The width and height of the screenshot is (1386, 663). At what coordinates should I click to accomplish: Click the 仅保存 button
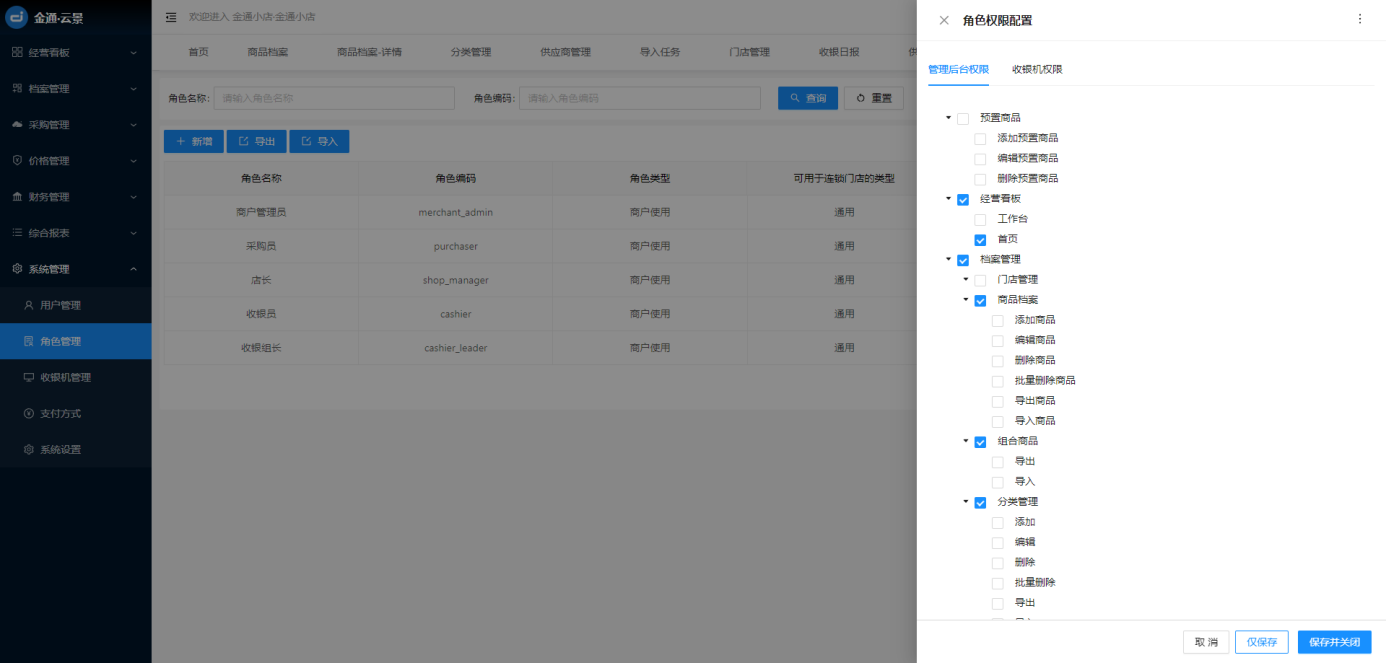(1261, 642)
